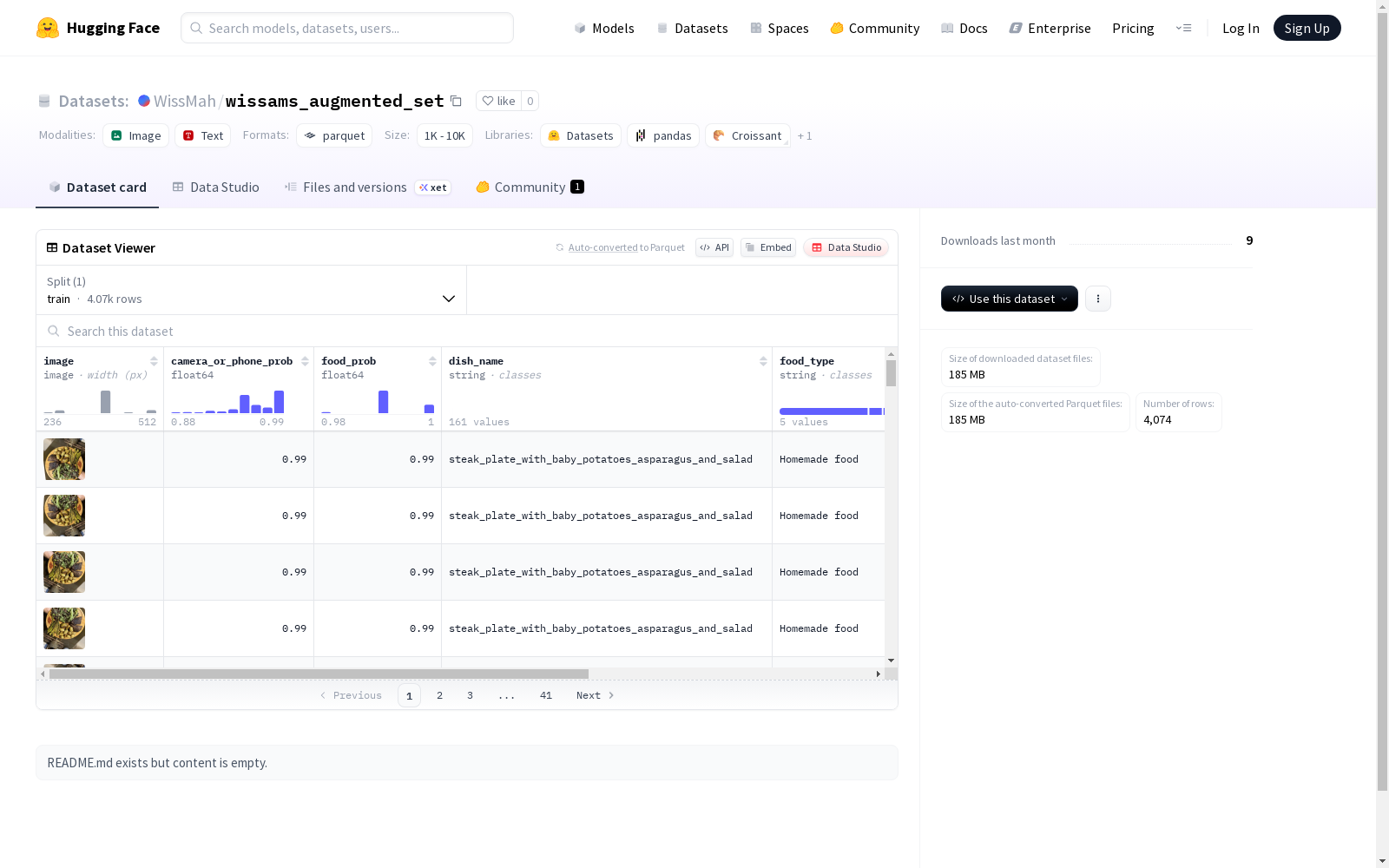Image resolution: width=1389 pixels, height=868 pixels.
Task: Select the pandas library tag
Action: pos(663,135)
